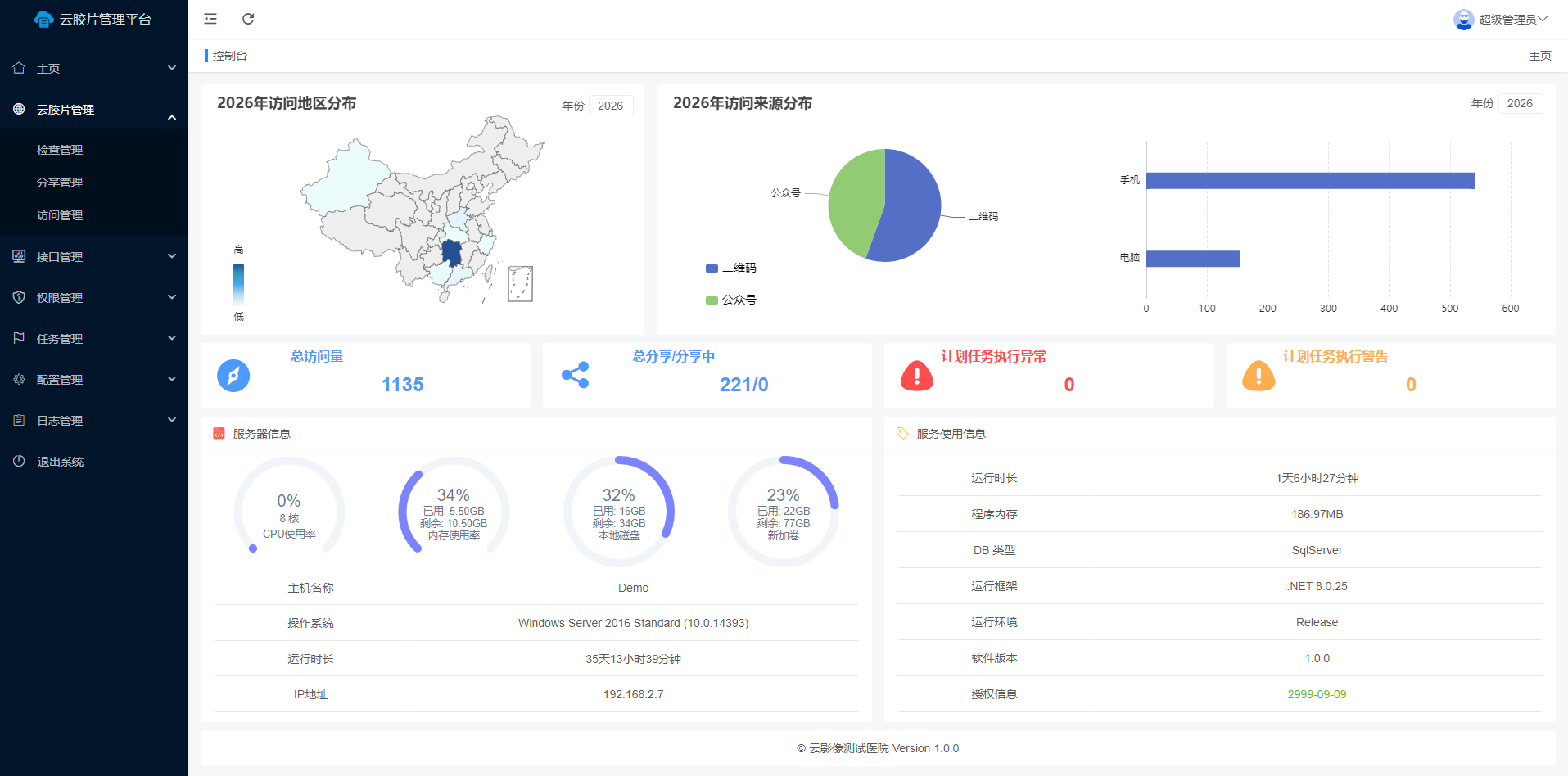Image resolution: width=1568 pixels, height=776 pixels.
Task: Click the 34% 内存使用率 gauge
Action: 454,512
